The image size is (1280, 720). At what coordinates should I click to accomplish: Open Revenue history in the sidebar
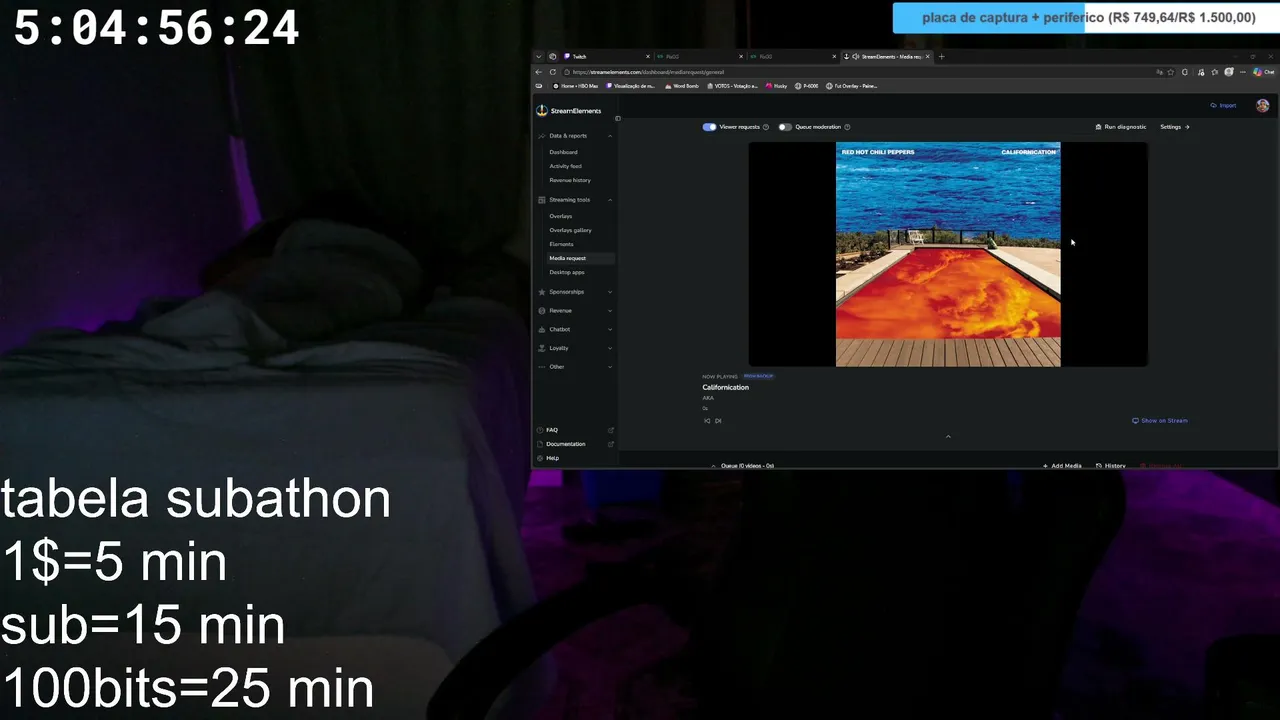point(570,180)
